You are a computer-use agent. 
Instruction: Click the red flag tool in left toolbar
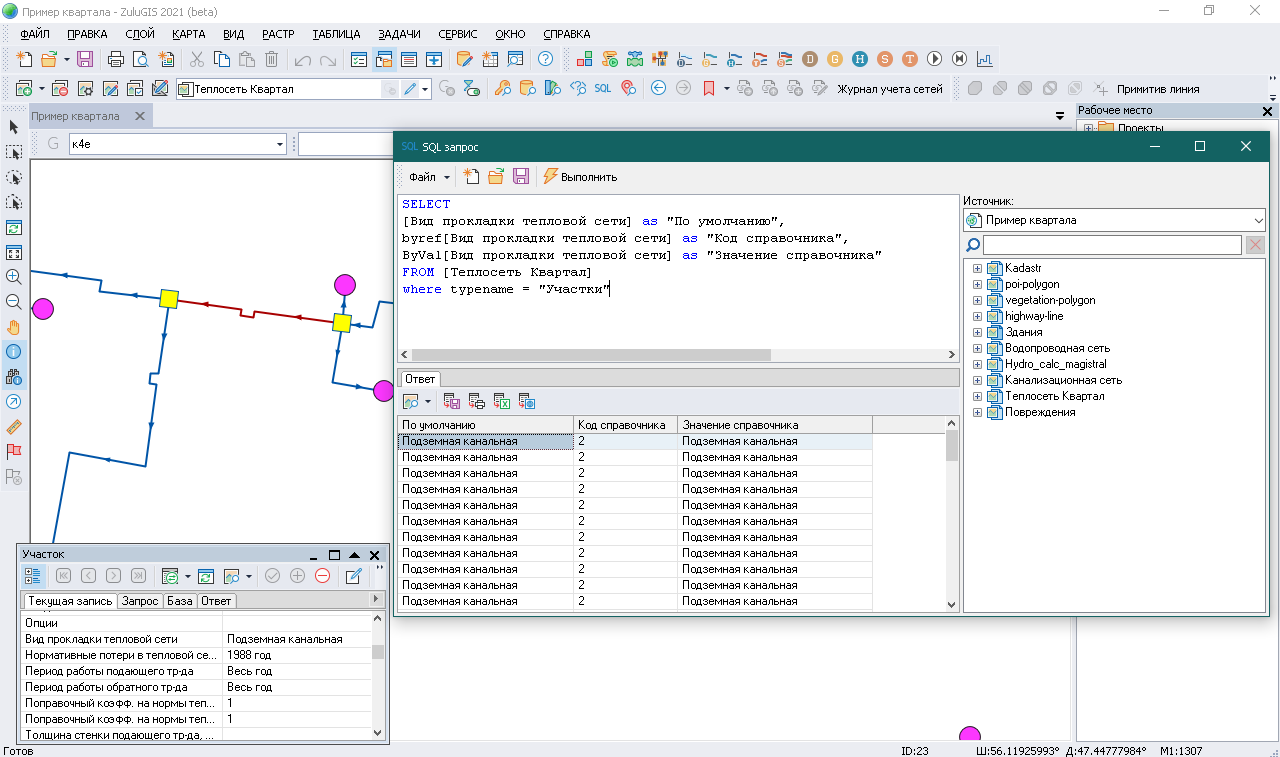(x=14, y=452)
